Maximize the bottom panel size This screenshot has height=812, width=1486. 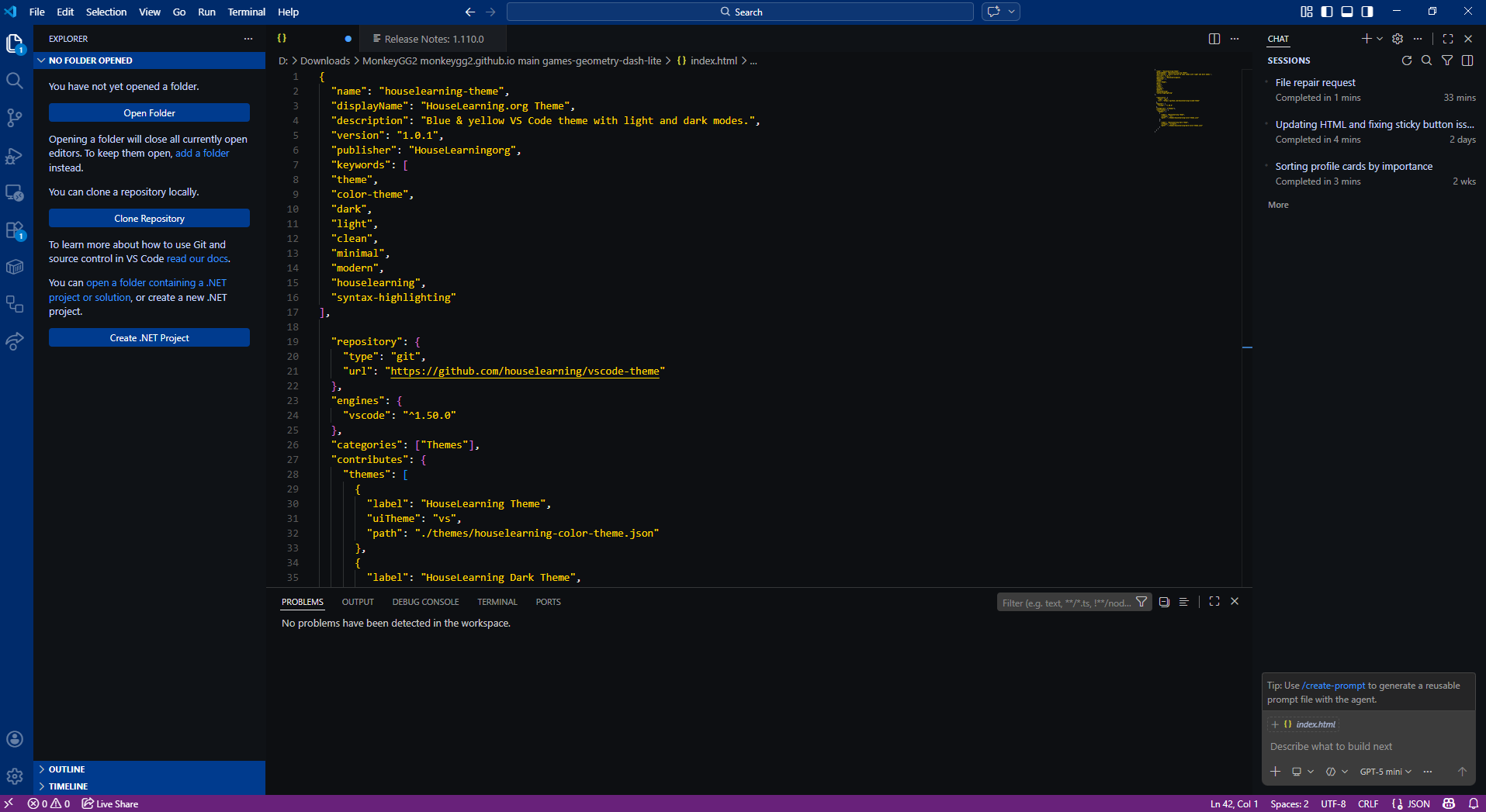pos(1214,601)
